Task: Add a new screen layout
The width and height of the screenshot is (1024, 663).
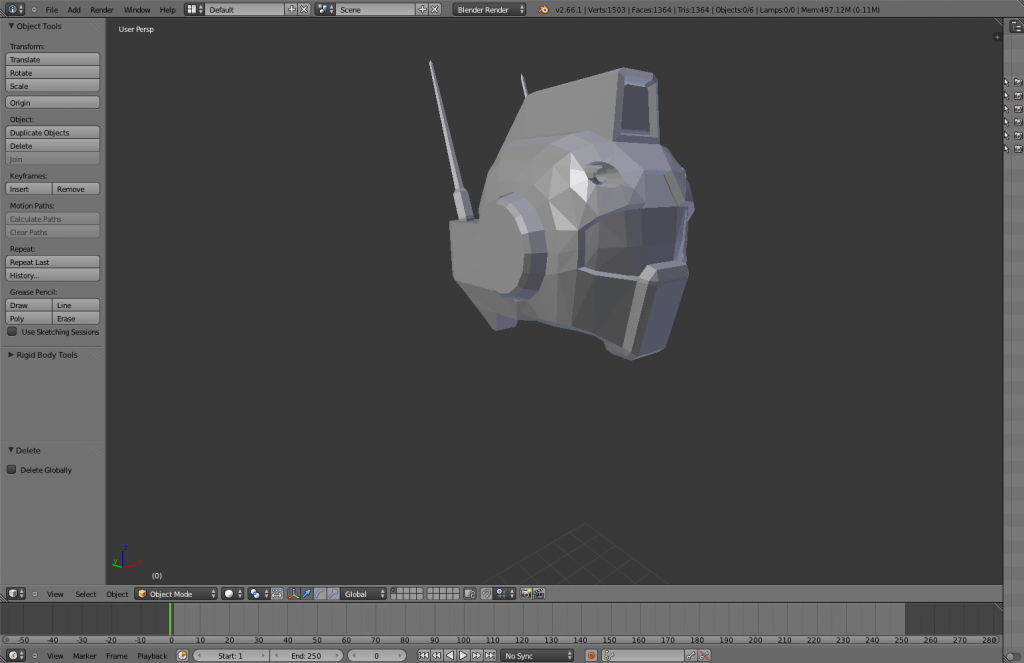Action: click(292, 9)
